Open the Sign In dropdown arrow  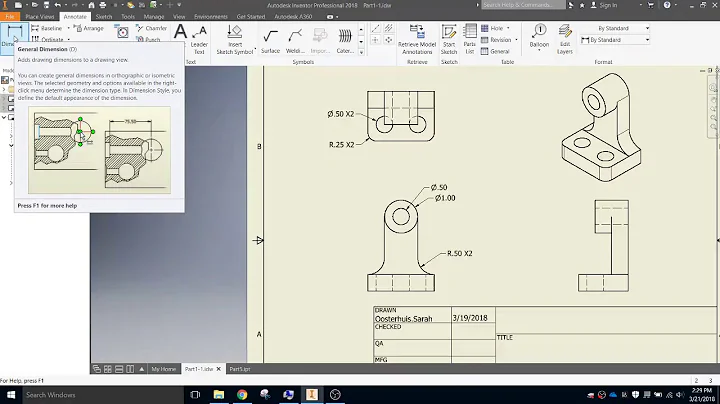click(x=641, y=5)
